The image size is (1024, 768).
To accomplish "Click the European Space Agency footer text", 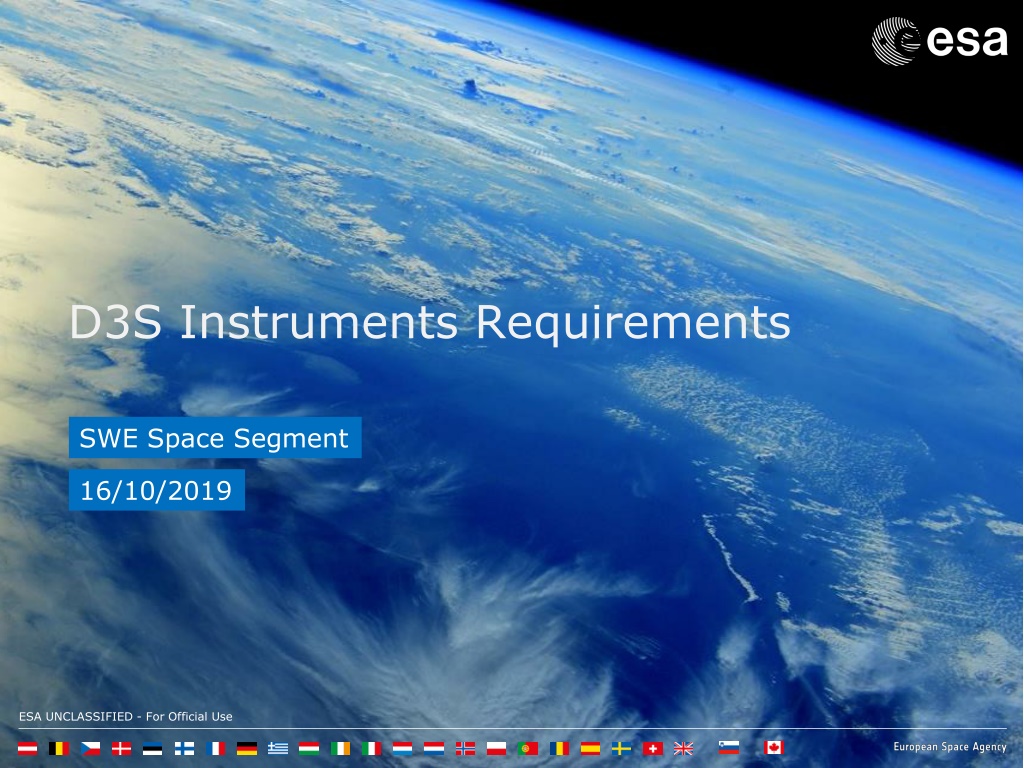I will coord(950,746).
